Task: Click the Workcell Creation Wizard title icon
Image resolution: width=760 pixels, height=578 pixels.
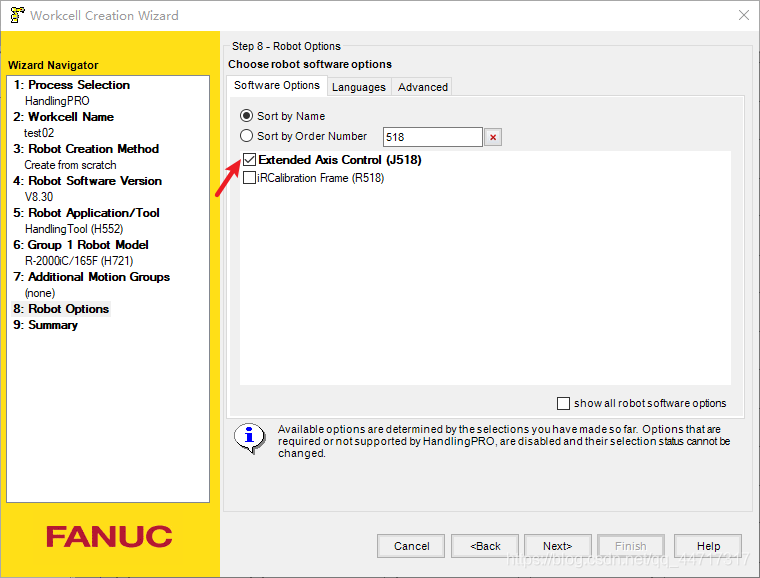Action: (x=17, y=15)
